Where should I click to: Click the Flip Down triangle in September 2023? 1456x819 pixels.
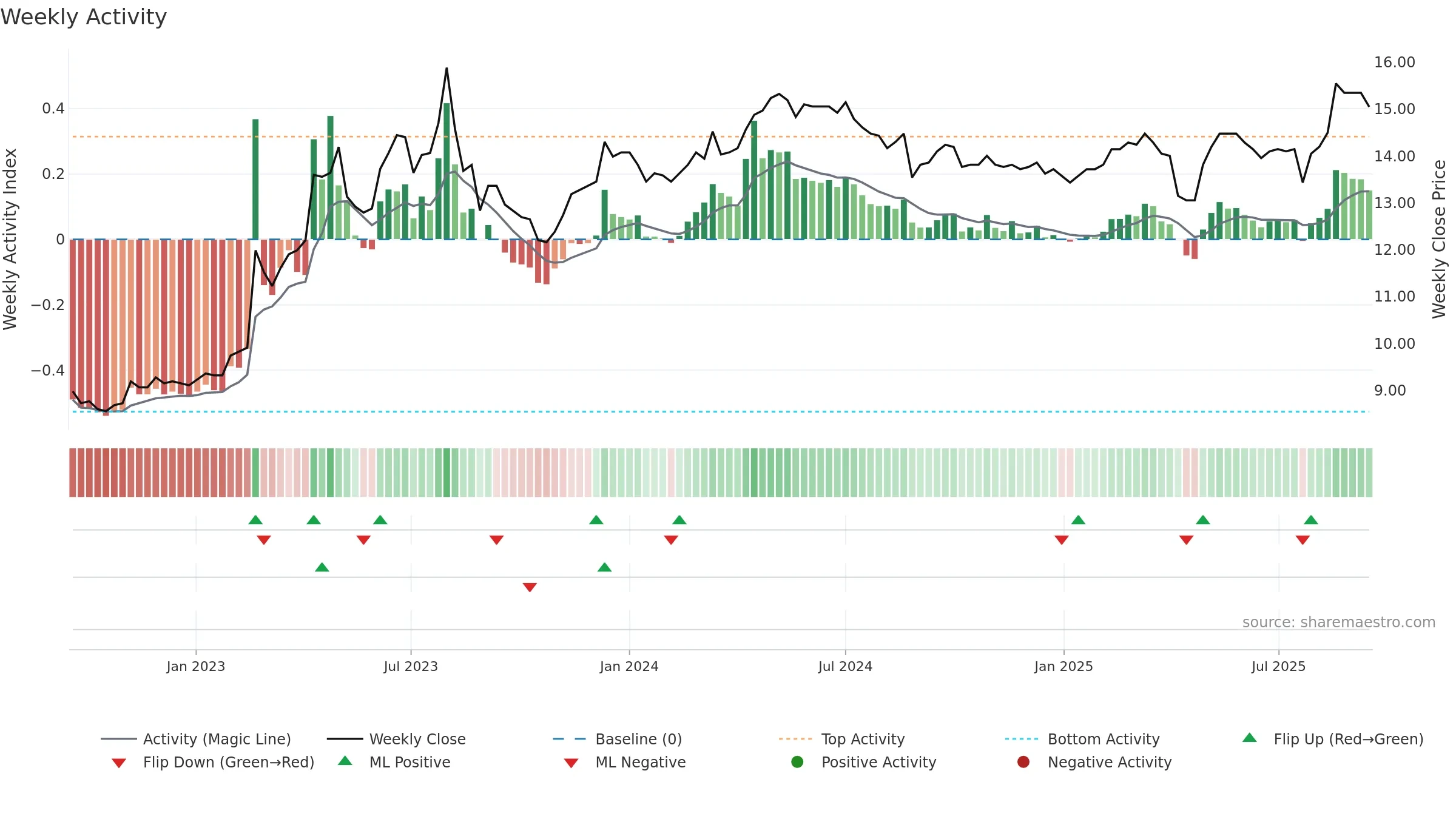(x=496, y=540)
